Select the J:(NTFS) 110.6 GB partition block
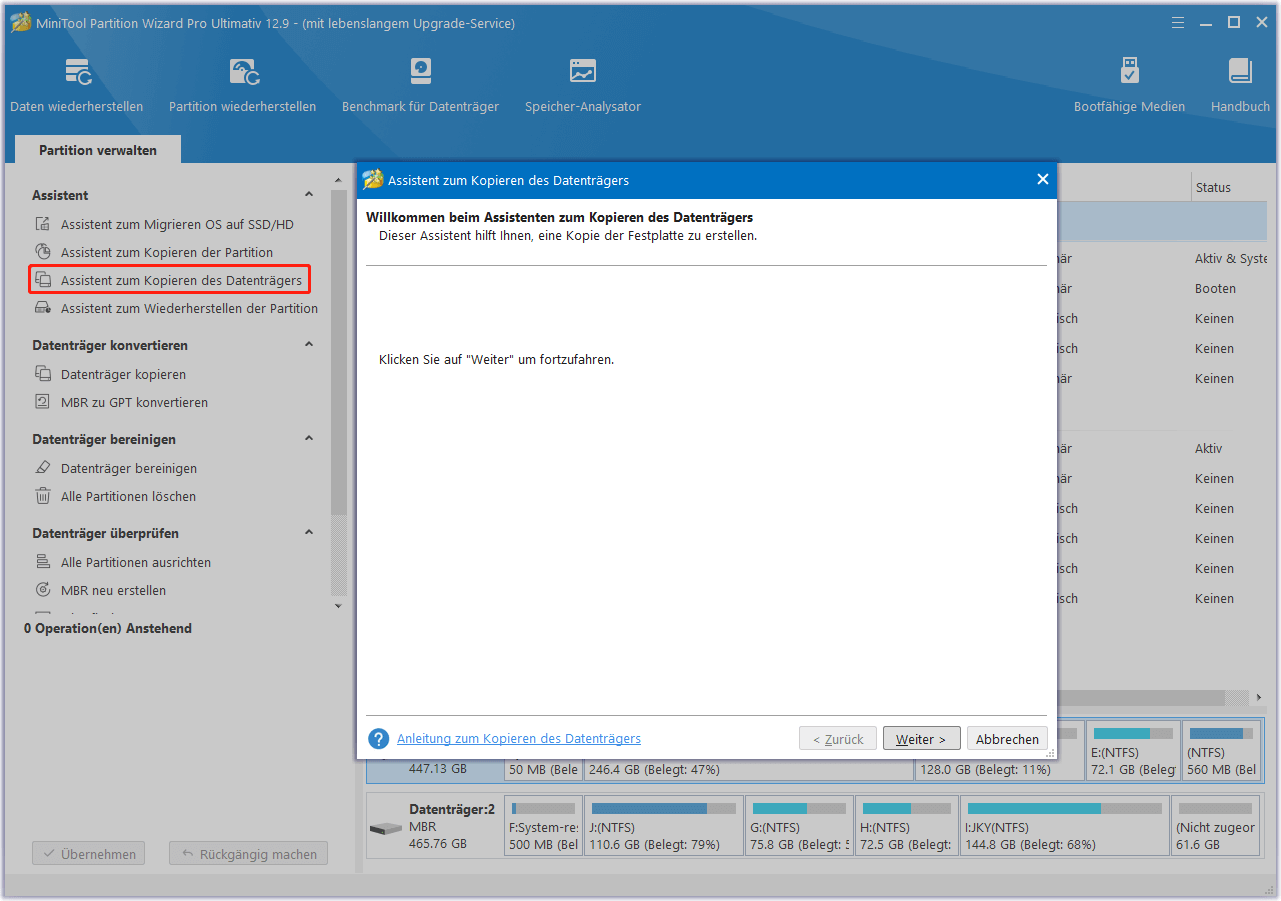1281x901 pixels. point(664,825)
